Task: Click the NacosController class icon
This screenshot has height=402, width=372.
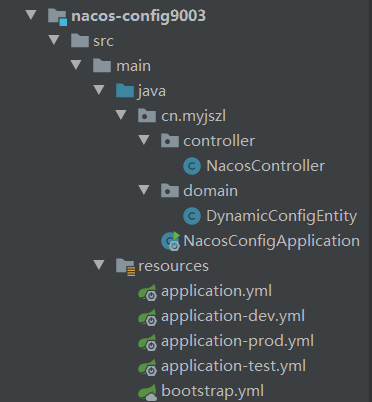Action: (x=192, y=166)
